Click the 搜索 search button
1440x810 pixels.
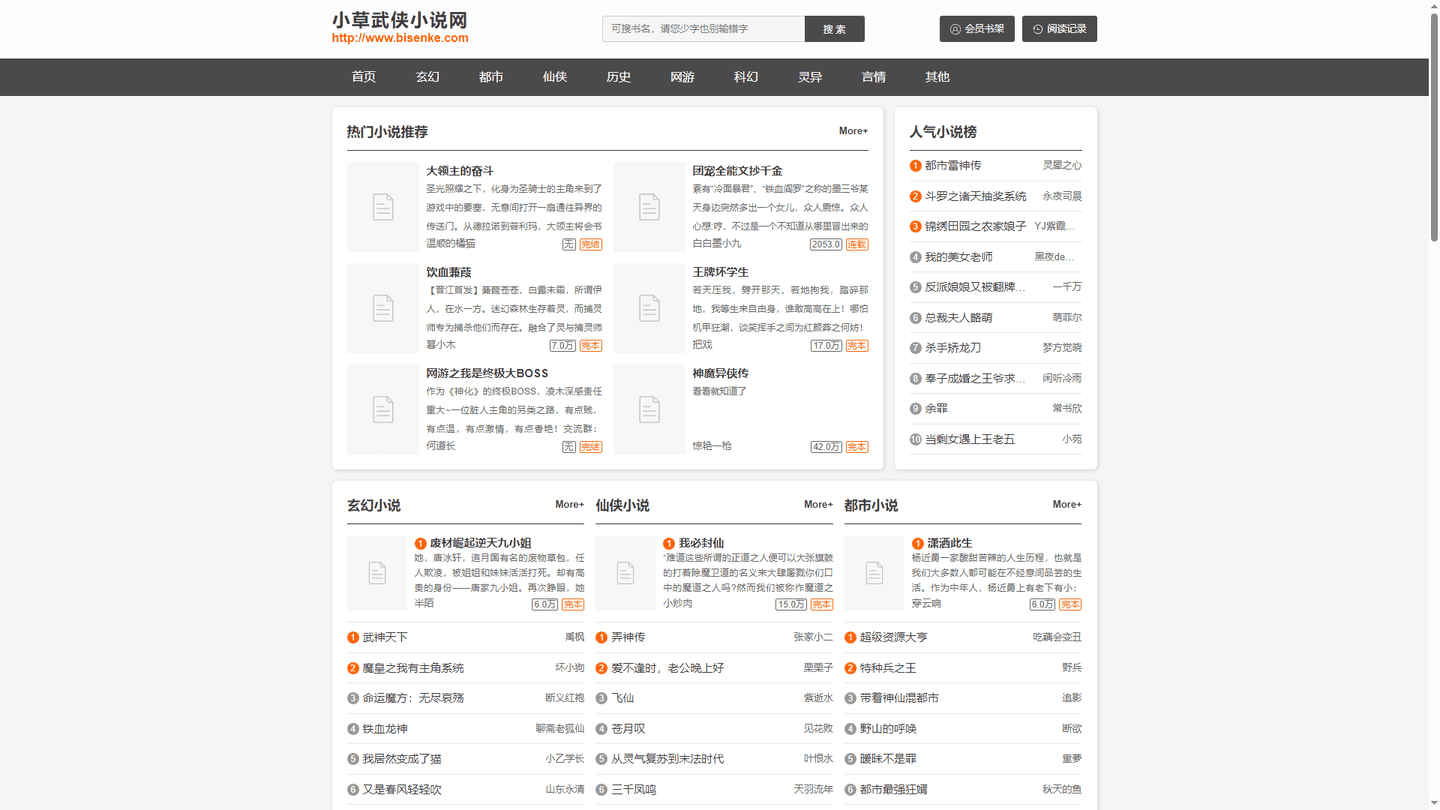coord(834,29)
